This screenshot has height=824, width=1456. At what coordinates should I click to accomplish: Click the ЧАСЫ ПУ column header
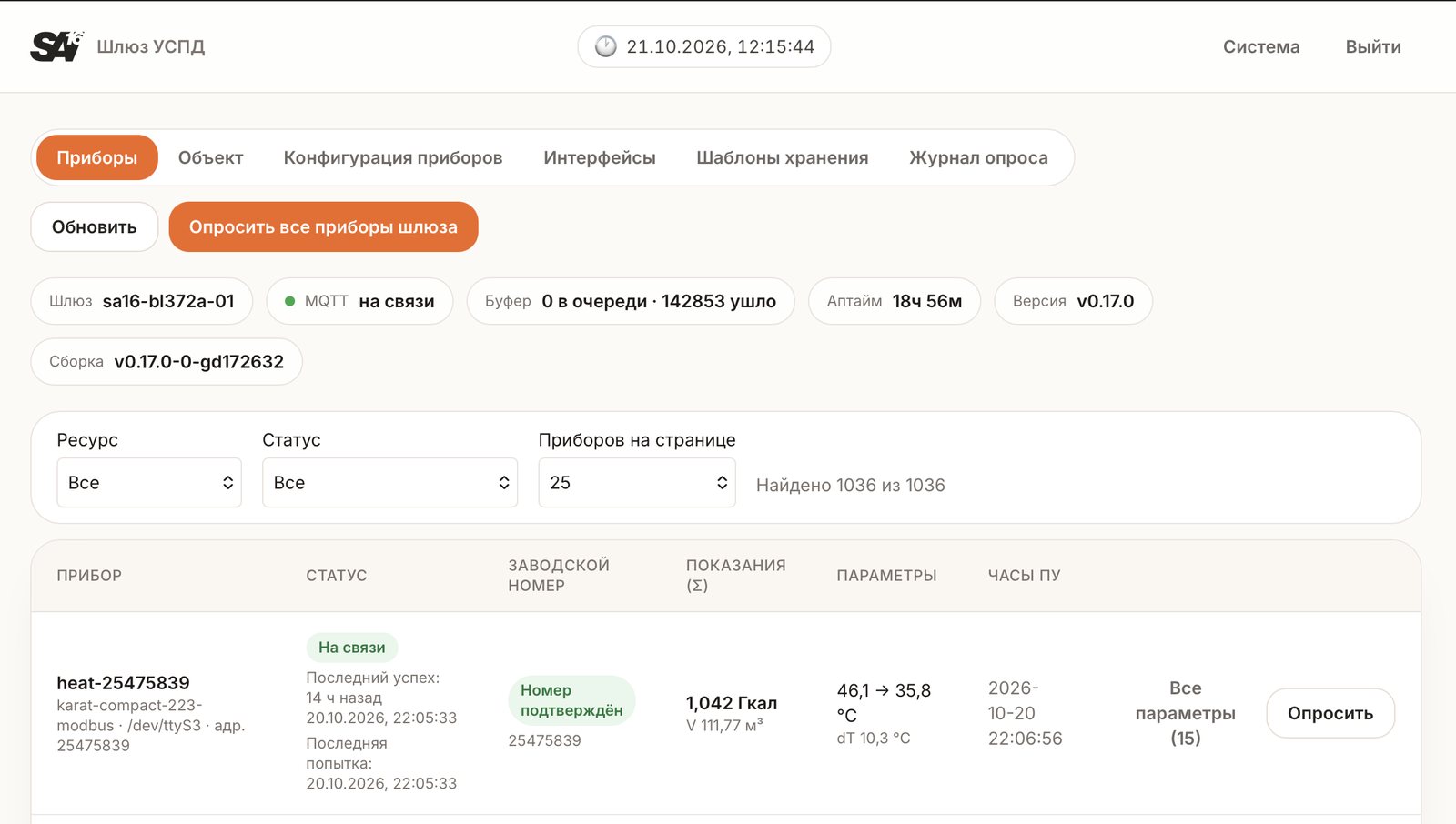pos(1025,576)
